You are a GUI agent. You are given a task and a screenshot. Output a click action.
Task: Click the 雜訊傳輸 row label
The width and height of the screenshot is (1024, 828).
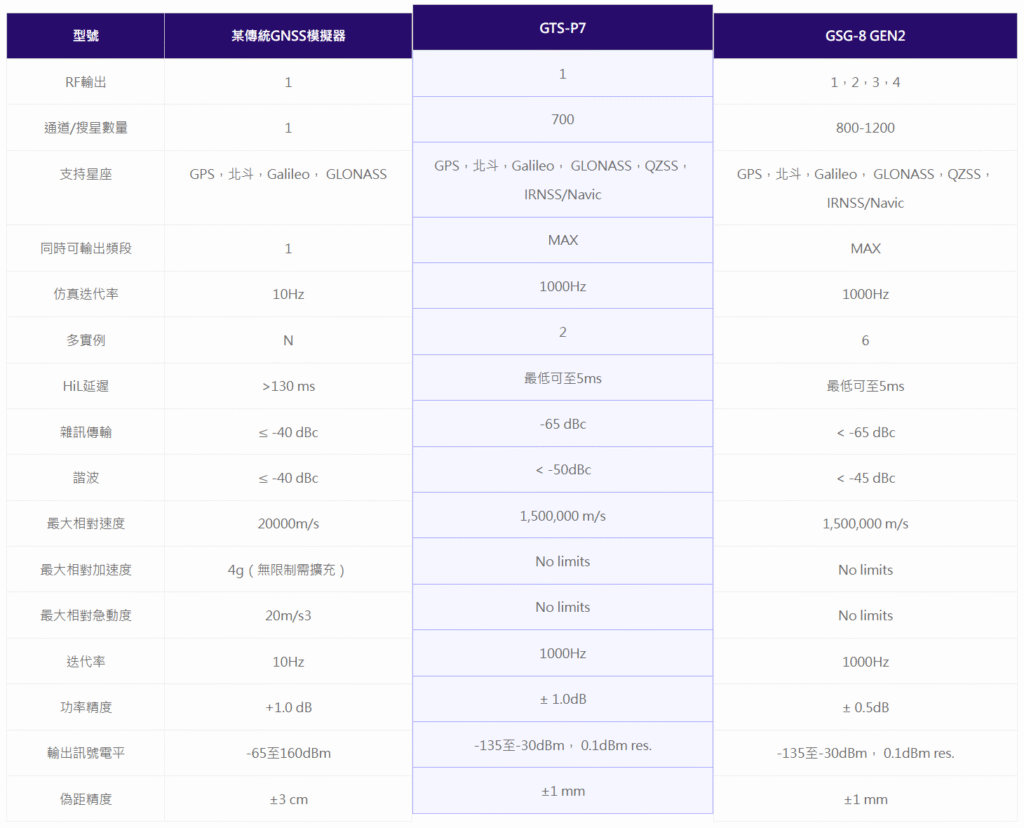pos(86,432)
